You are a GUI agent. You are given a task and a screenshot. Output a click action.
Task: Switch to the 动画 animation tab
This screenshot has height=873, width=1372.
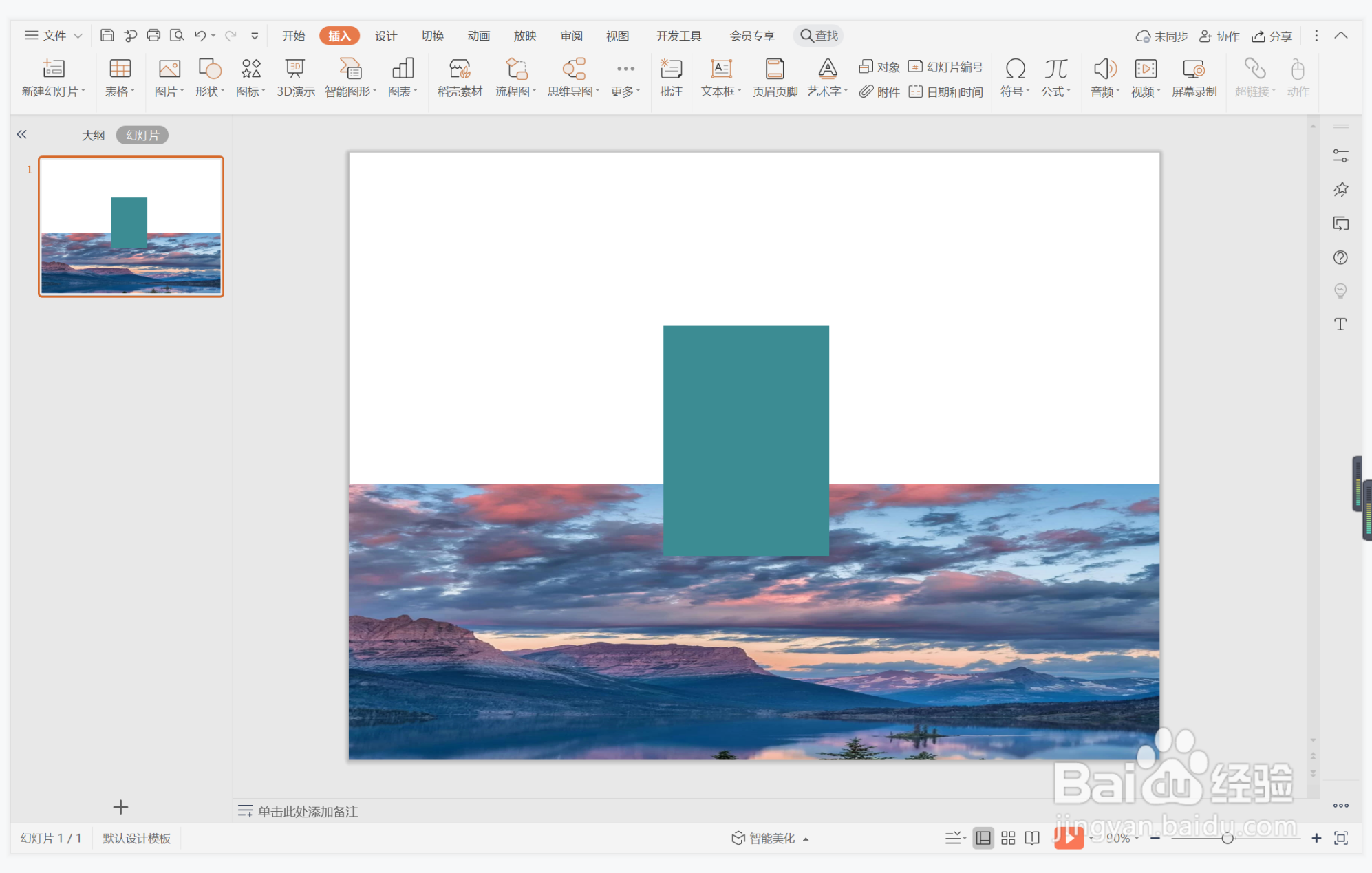tap(478, 36)
